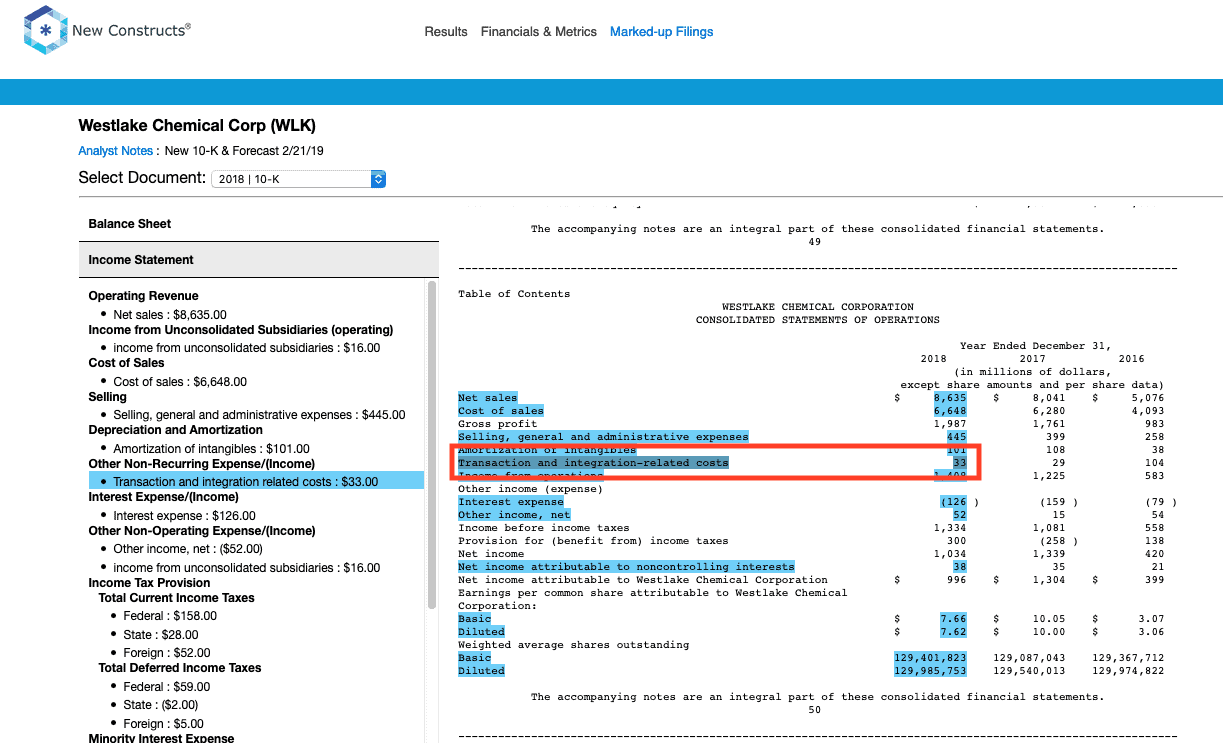Click the highlighted 8,635 net sales value
This screenshot has width=1223, height=743.
click(x=950, y=398)
